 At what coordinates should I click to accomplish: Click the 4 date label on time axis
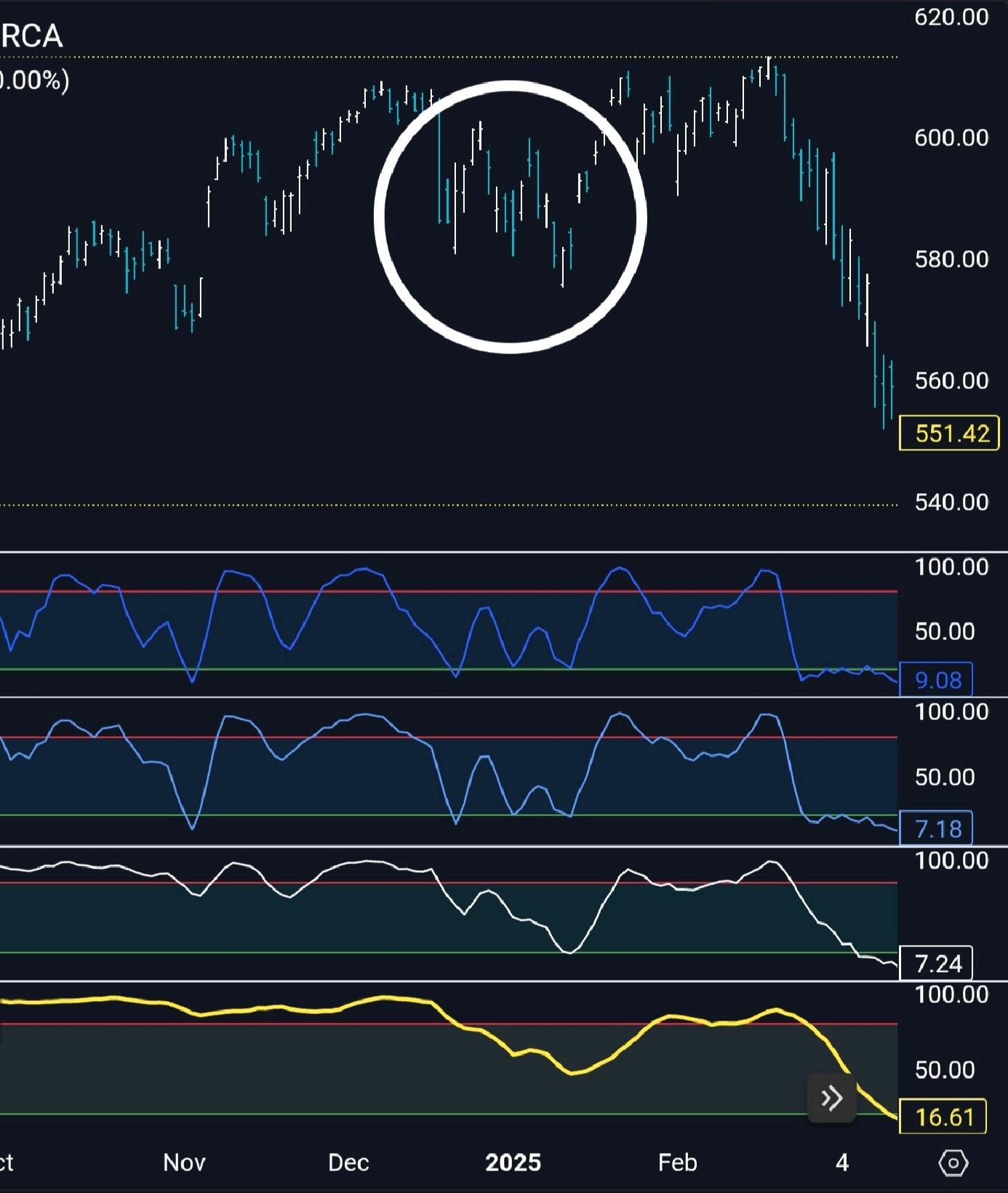842,1162
